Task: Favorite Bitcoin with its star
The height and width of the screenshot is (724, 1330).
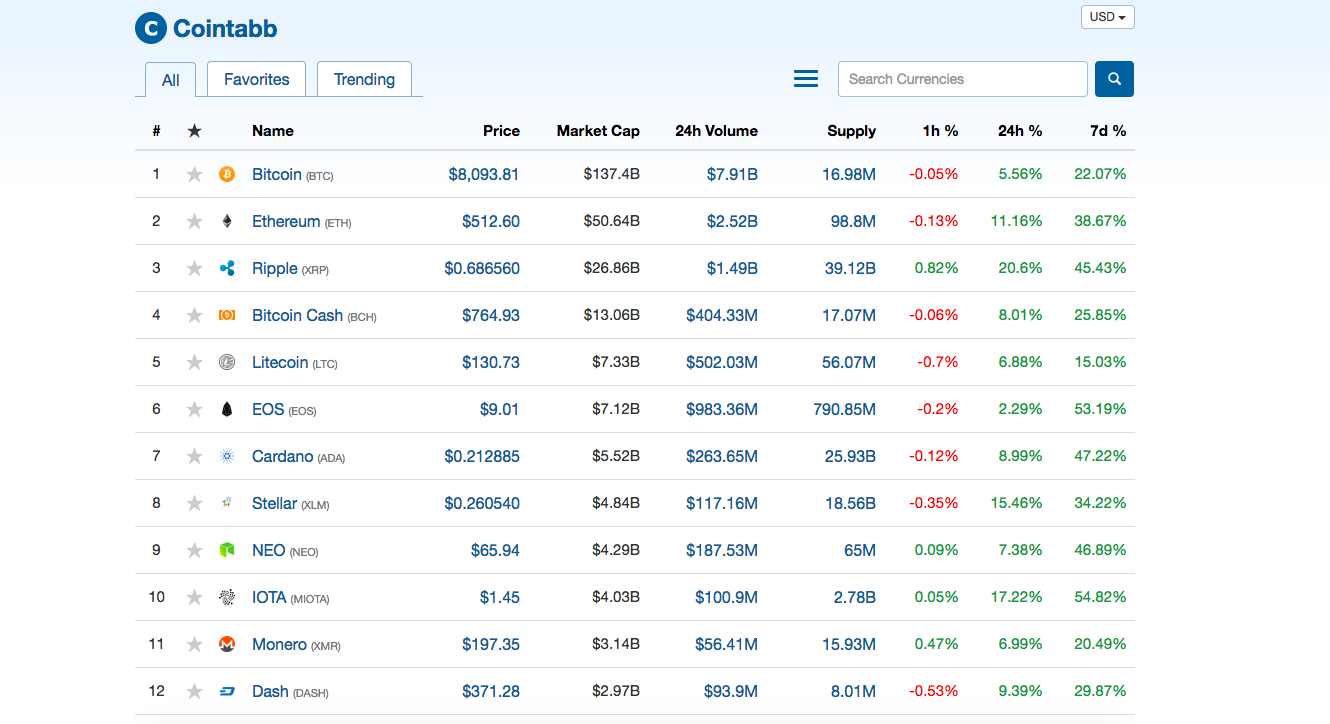Action: pyautogui.click(x=194, y=174)
